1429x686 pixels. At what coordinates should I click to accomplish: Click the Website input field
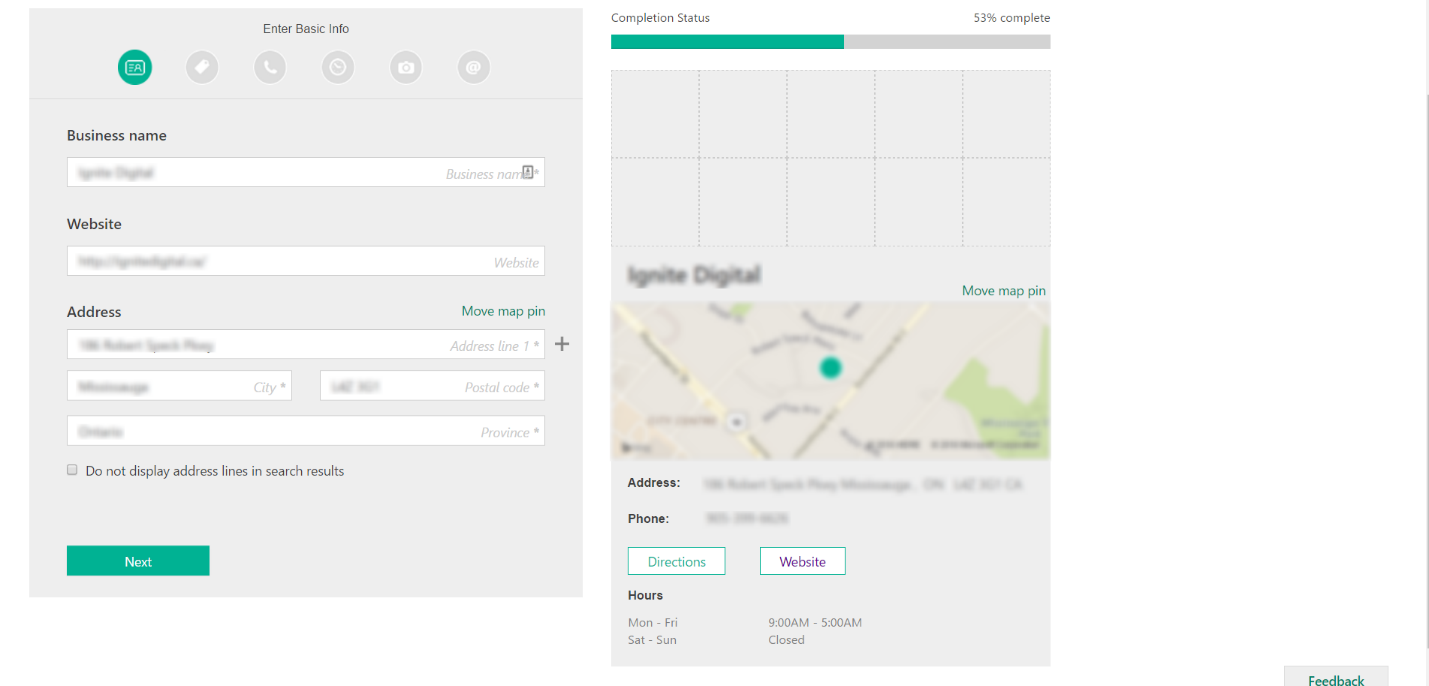[306, 261]
